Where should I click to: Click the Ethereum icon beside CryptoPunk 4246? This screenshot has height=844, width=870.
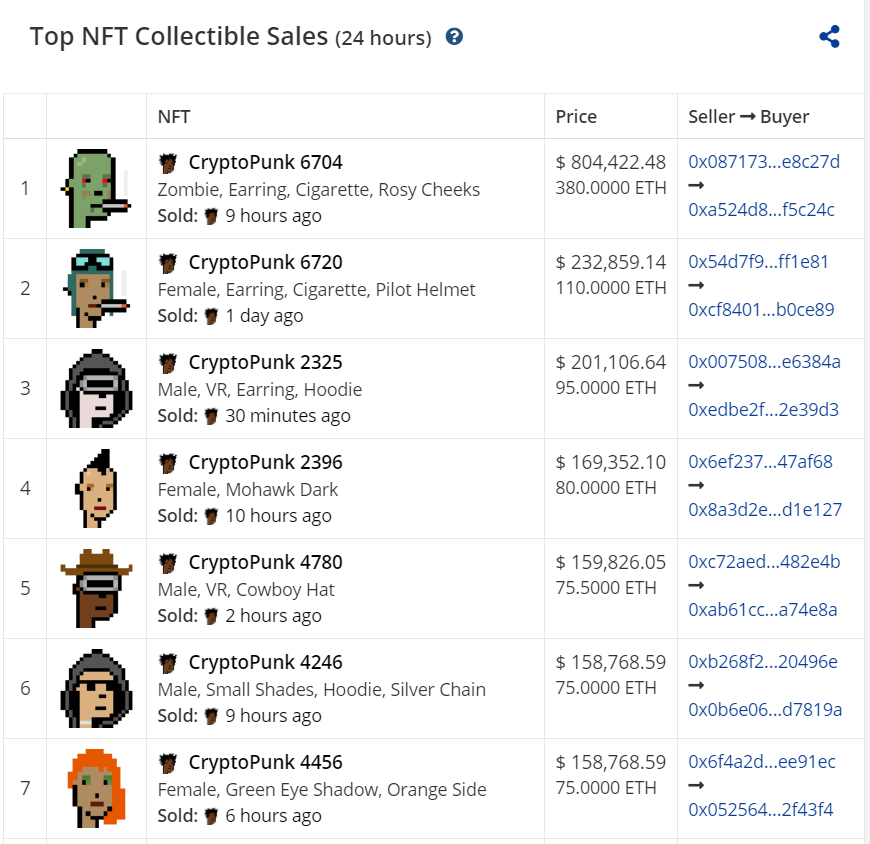tap(167, 661)
